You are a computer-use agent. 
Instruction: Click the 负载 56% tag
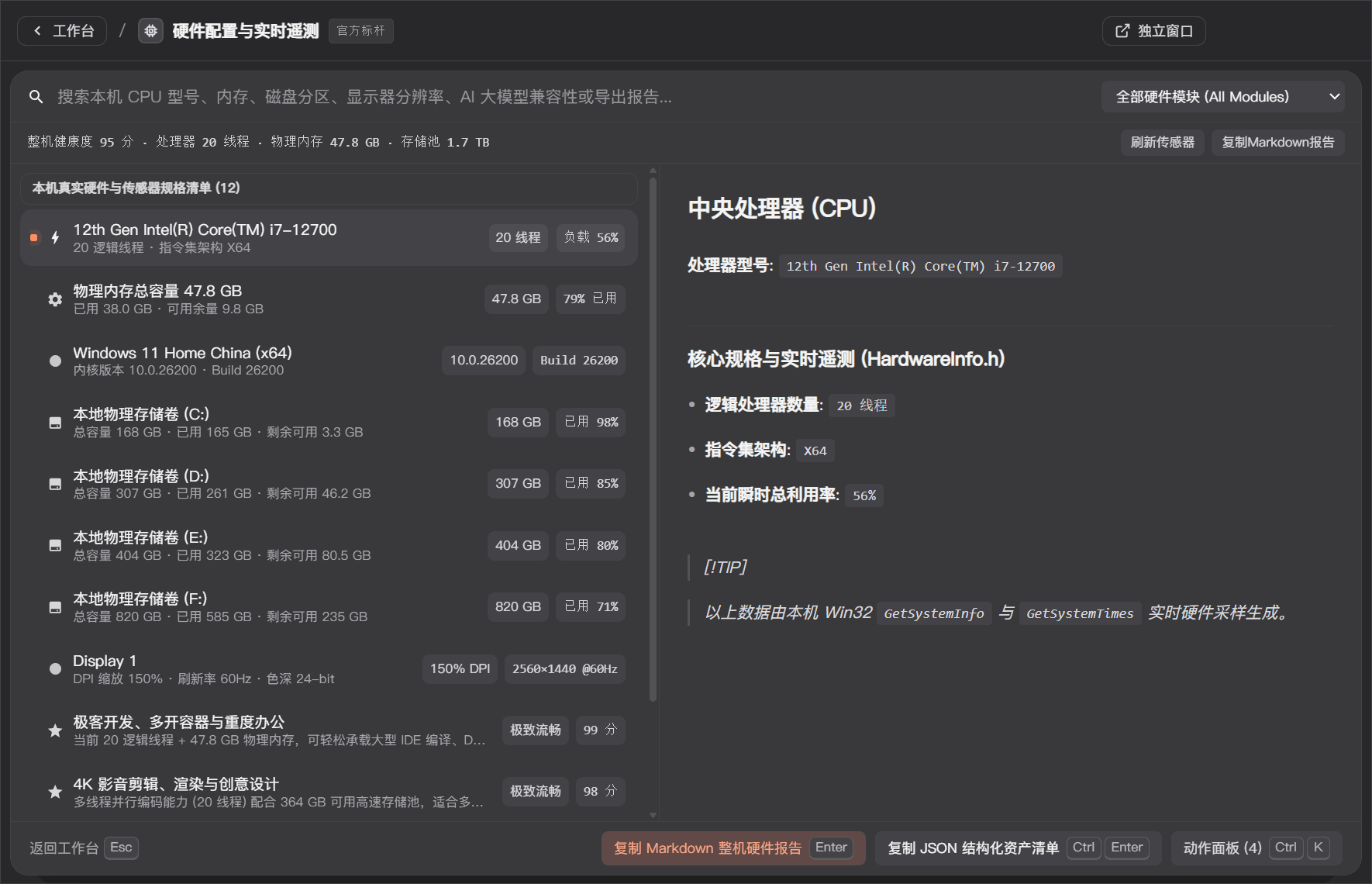(591, 238)
